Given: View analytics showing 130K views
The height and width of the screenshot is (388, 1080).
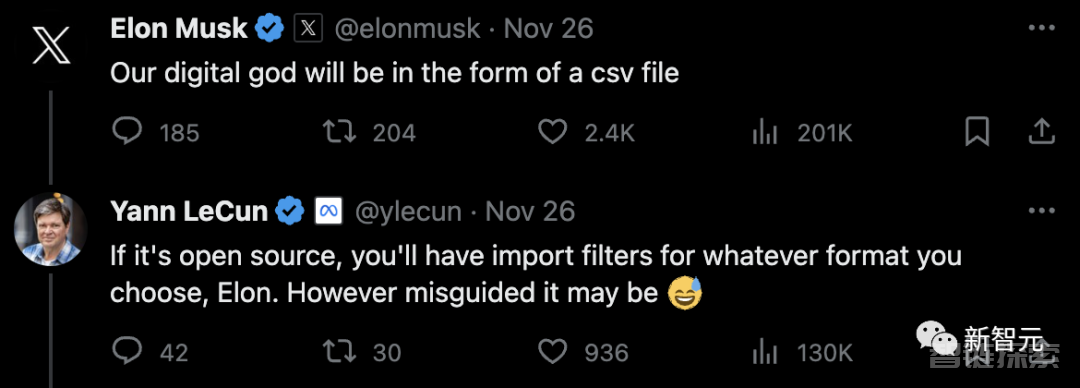Looking at the screenshot, I should coord(765,353).
